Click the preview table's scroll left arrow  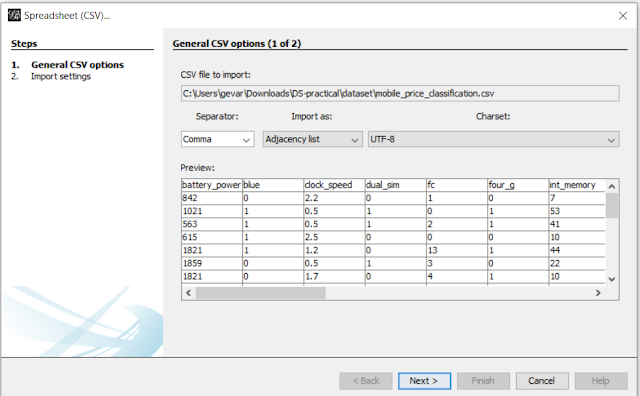coord(188,293)
